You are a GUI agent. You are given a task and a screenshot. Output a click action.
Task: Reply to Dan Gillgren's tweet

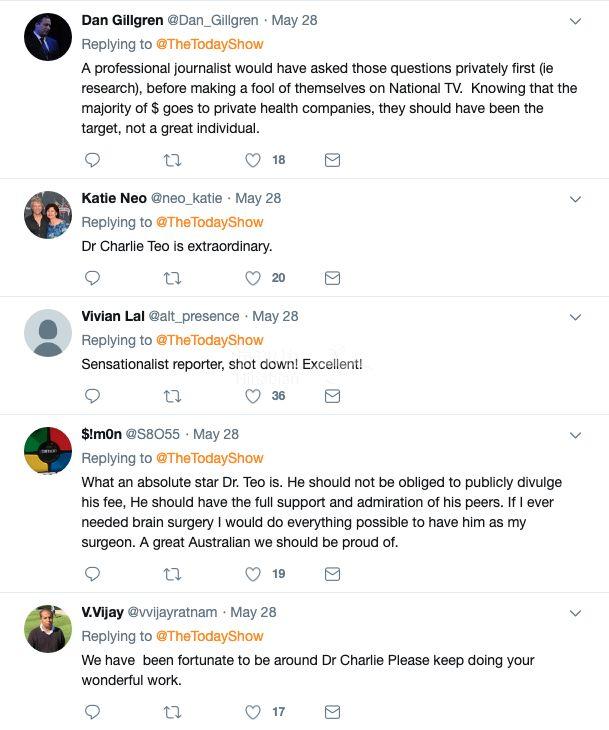pos(92,160)
